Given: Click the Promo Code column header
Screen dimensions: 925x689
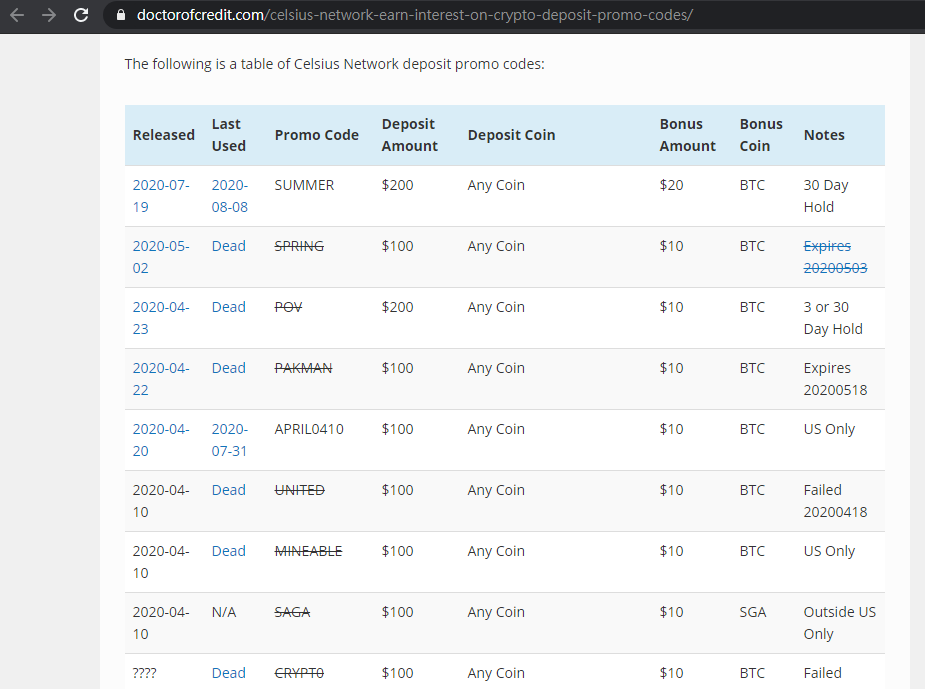Looking at the screenshot, I should [317, 135].
